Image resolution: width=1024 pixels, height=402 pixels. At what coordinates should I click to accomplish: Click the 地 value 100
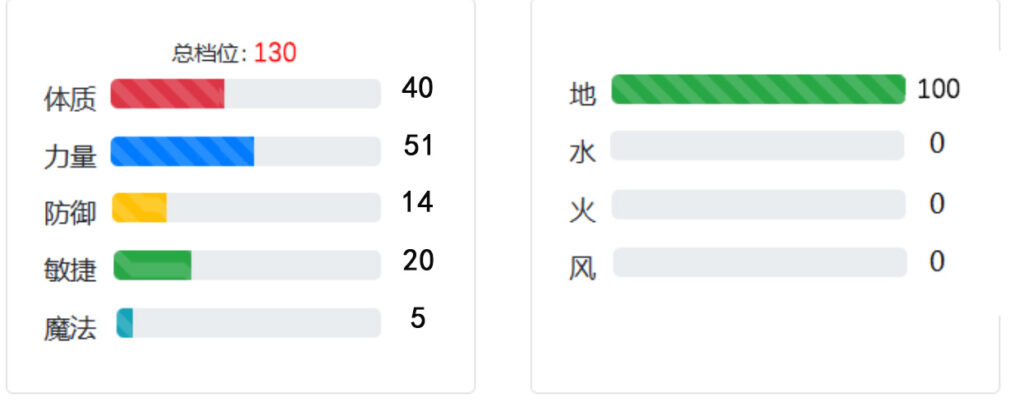938,89
